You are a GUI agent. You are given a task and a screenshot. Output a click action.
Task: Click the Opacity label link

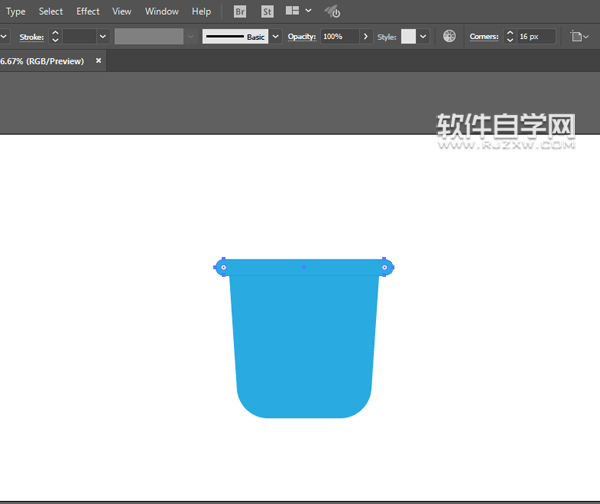(x=301, y=36)
